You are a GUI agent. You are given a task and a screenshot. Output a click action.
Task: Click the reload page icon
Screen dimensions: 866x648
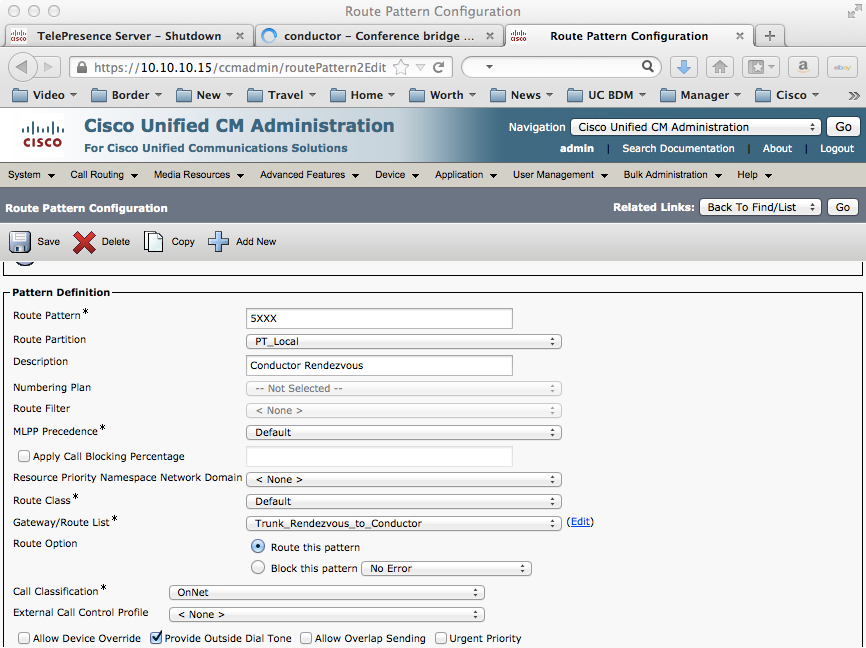(439, 67)
